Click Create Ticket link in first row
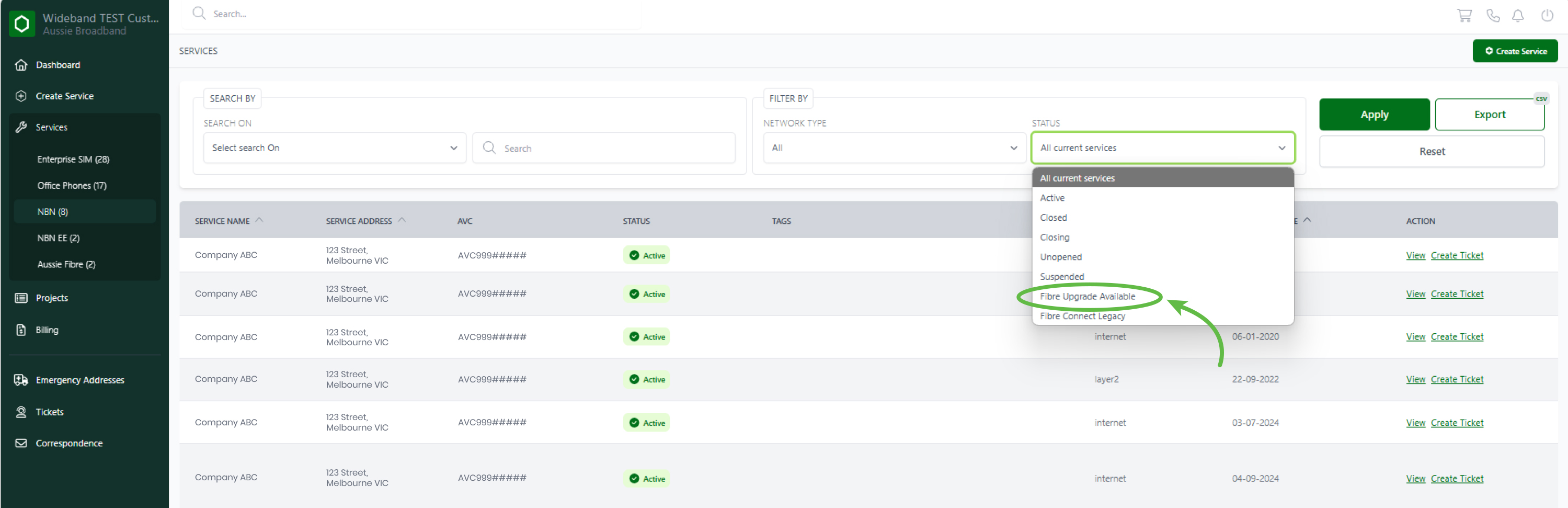 (1456, 256)
